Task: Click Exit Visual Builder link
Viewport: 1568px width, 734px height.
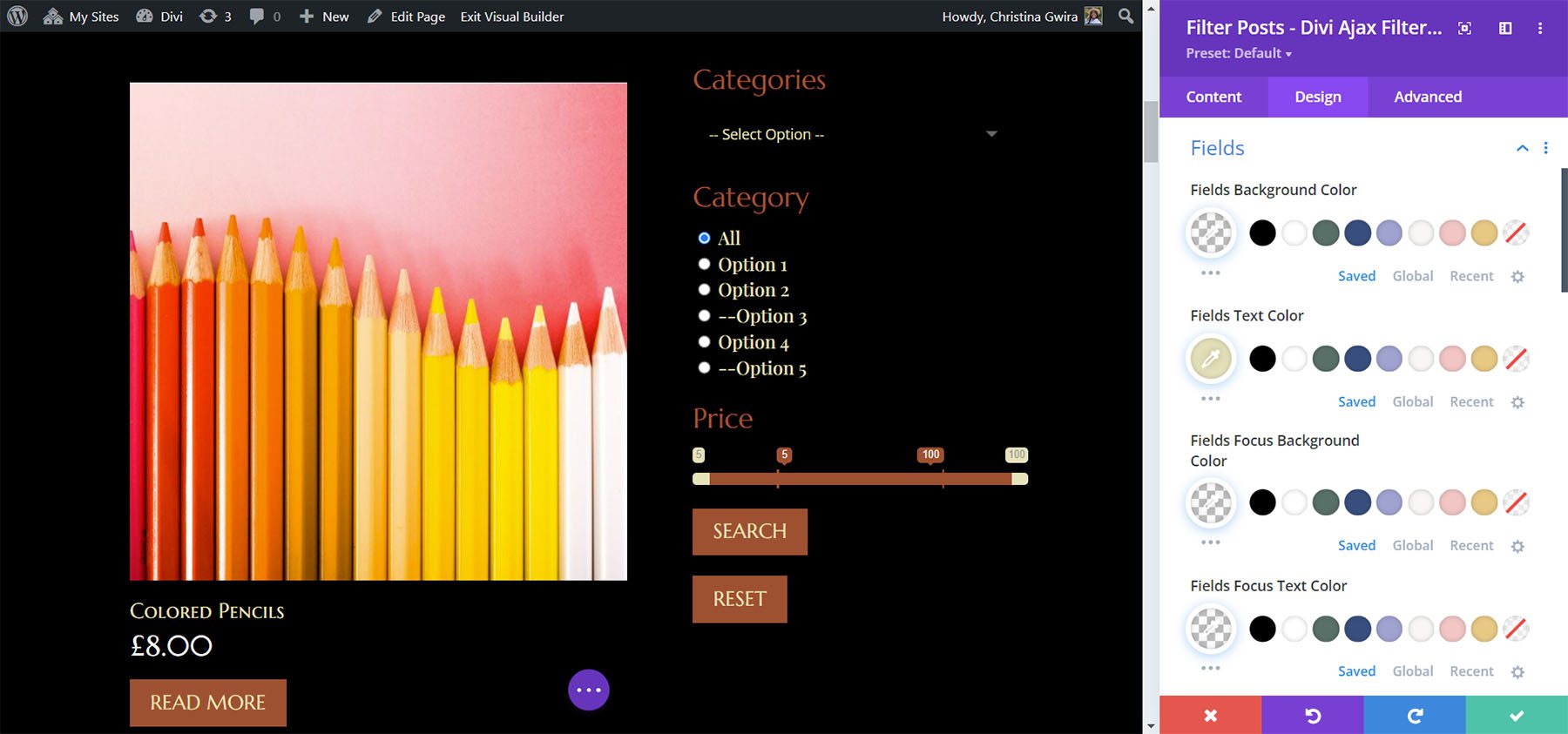Action: [x=511, y=17]
